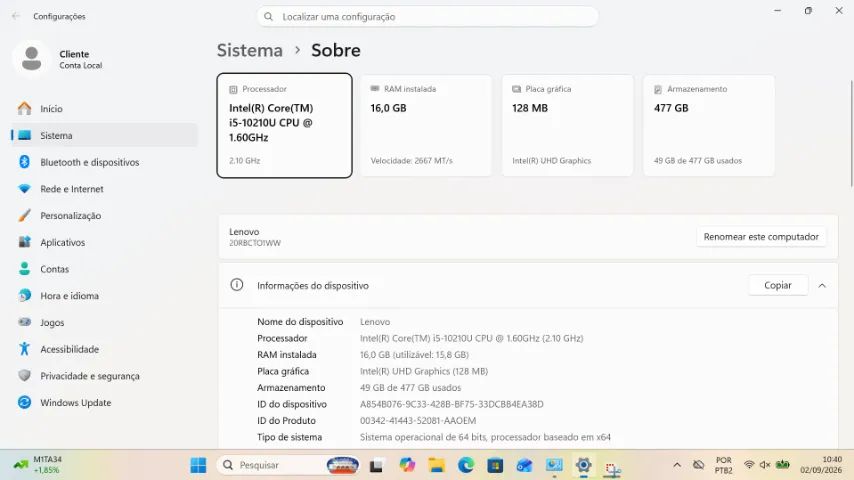Click the Sistema breadcrumb link
The width and height of the screenshot is (854, 480).
pyautogui.click(x=249, y=50)
